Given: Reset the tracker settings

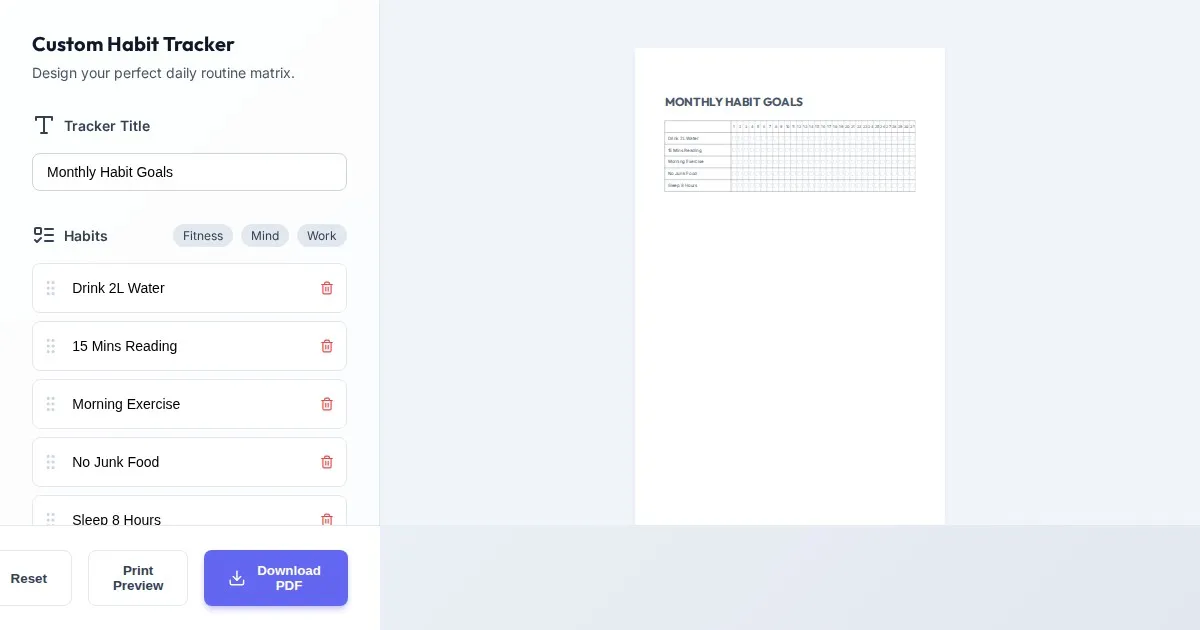Looking at the screenshot, I should (30, 578).
